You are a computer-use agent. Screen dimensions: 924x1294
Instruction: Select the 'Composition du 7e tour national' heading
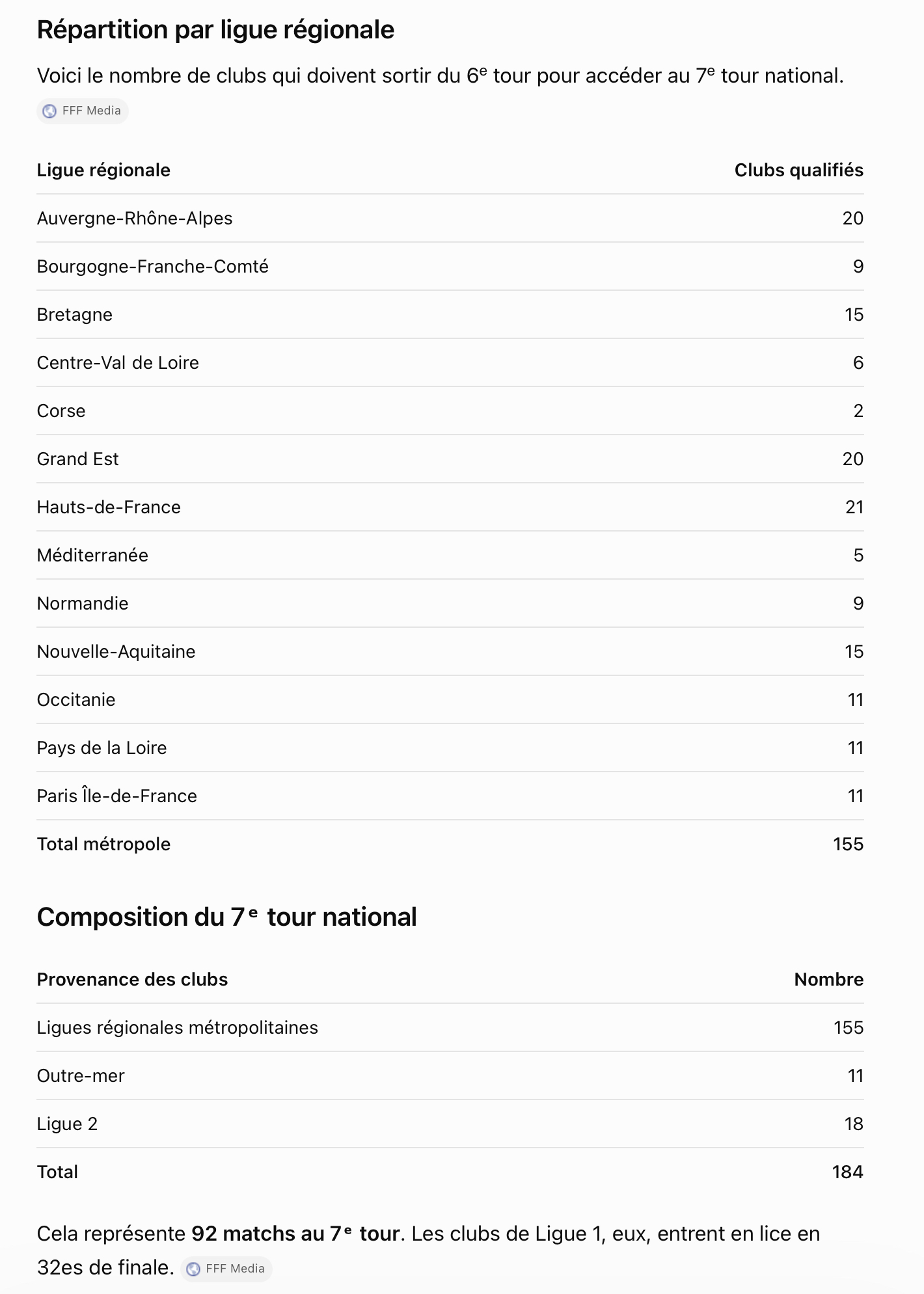tap(226, 917)
